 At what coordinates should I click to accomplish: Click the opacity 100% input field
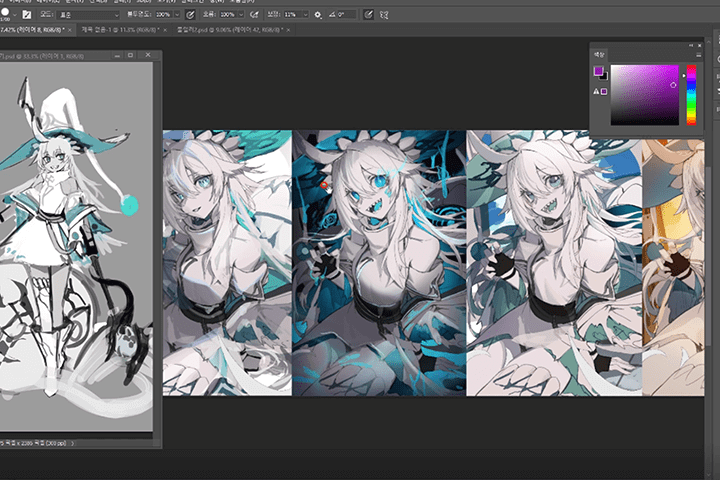163,15
